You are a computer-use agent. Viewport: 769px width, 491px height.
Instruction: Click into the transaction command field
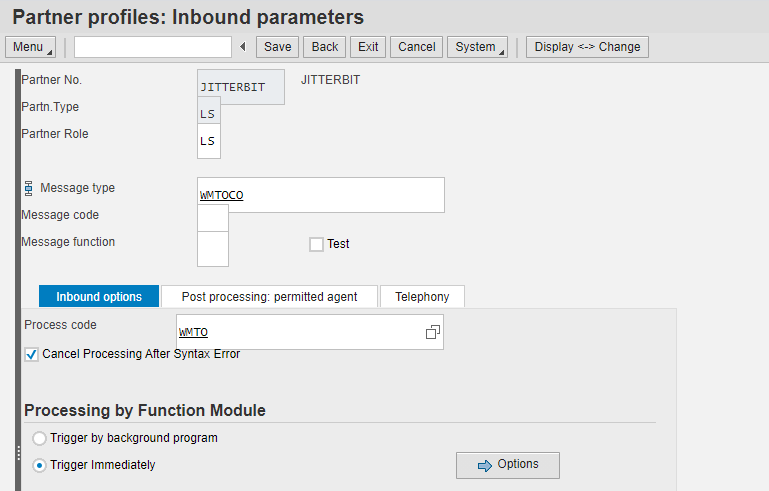click(x=152, y=47)
